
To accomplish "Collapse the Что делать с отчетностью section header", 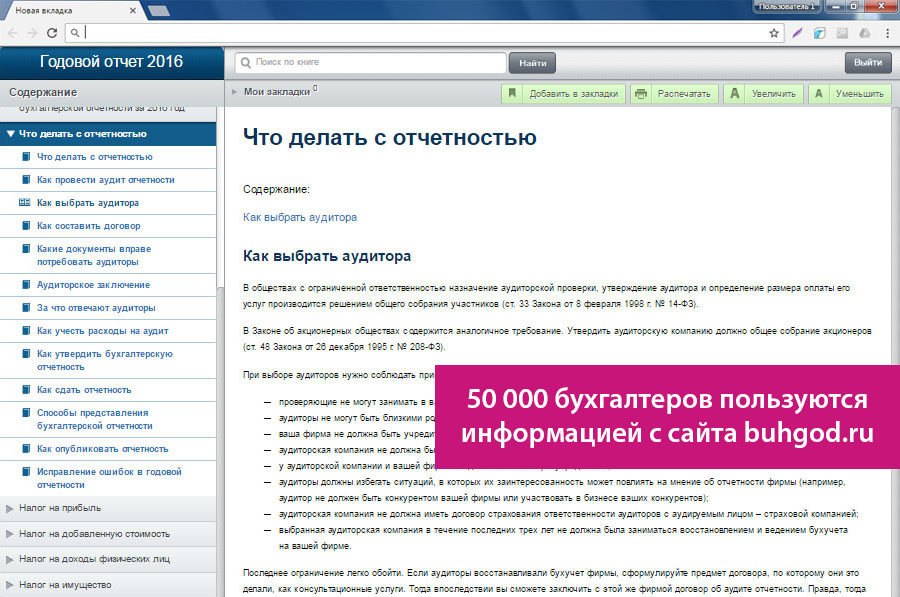I will click(108, 134).
